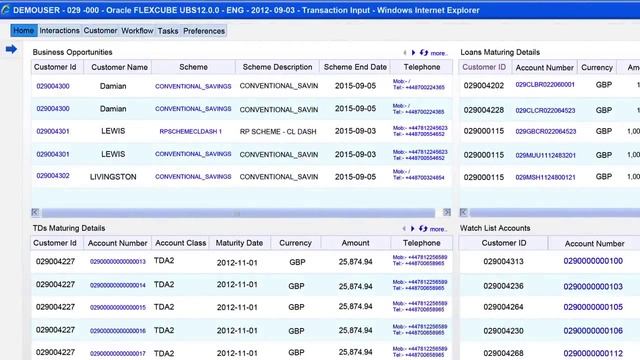Open customer ID 029004302 link
Image resolution: width=640 pixels, height=360 pixels.
pos(53,176)
